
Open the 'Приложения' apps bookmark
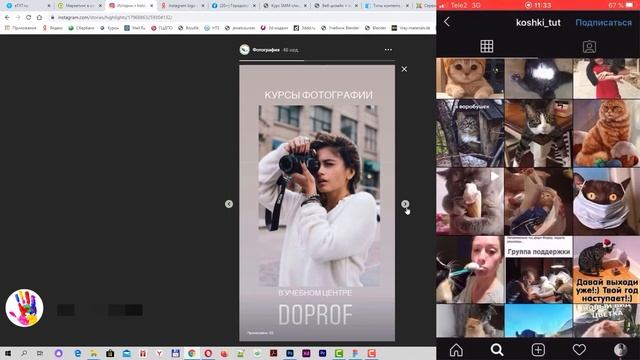pos(20,28)
